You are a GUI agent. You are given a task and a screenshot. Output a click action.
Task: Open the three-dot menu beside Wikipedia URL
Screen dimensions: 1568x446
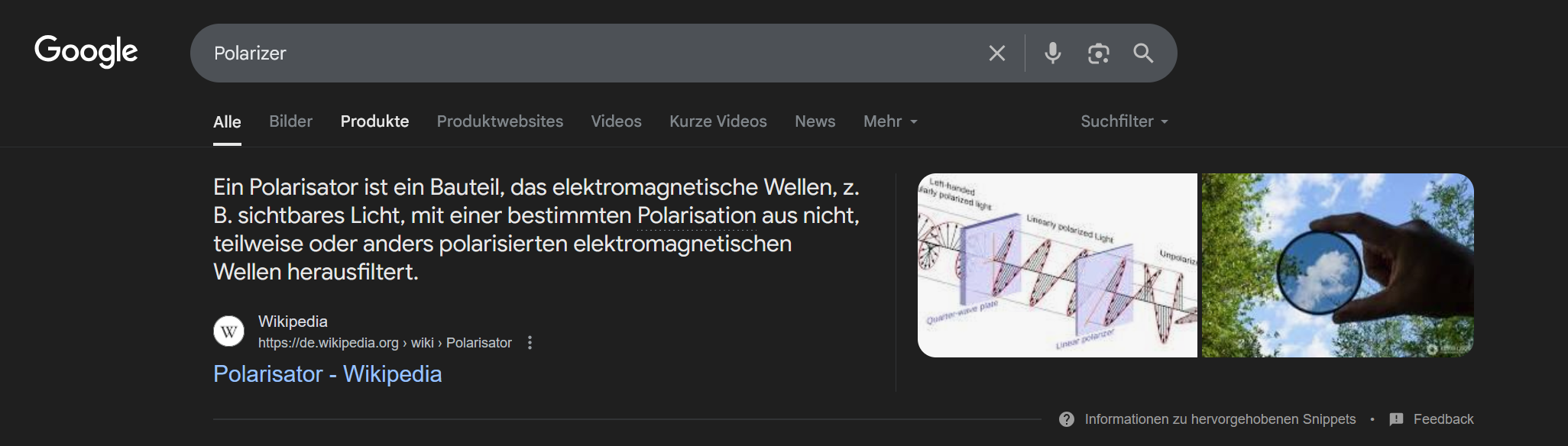pos(530,343)
